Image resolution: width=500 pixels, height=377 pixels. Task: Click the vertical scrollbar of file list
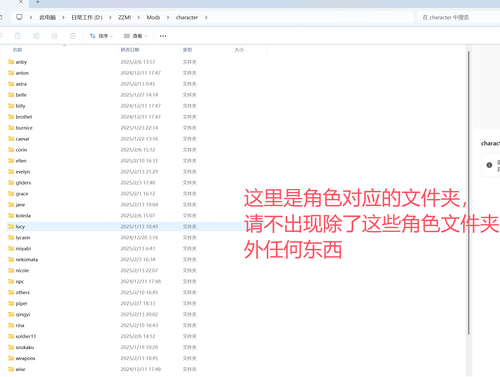point(468,193)
